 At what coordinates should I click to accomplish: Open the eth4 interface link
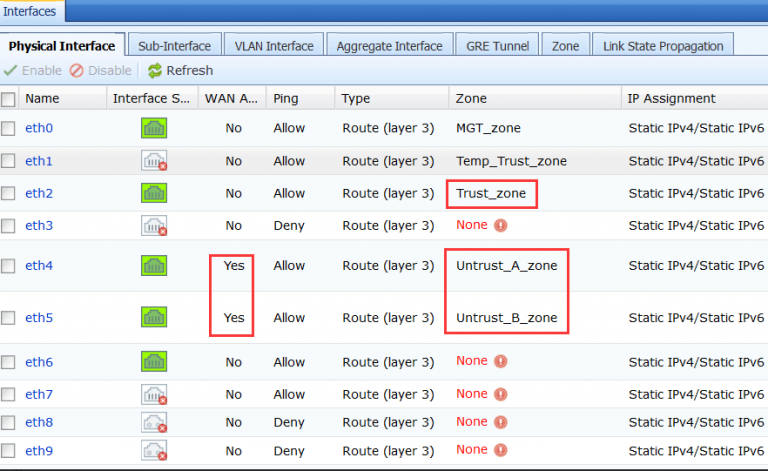tap(39, 266)
